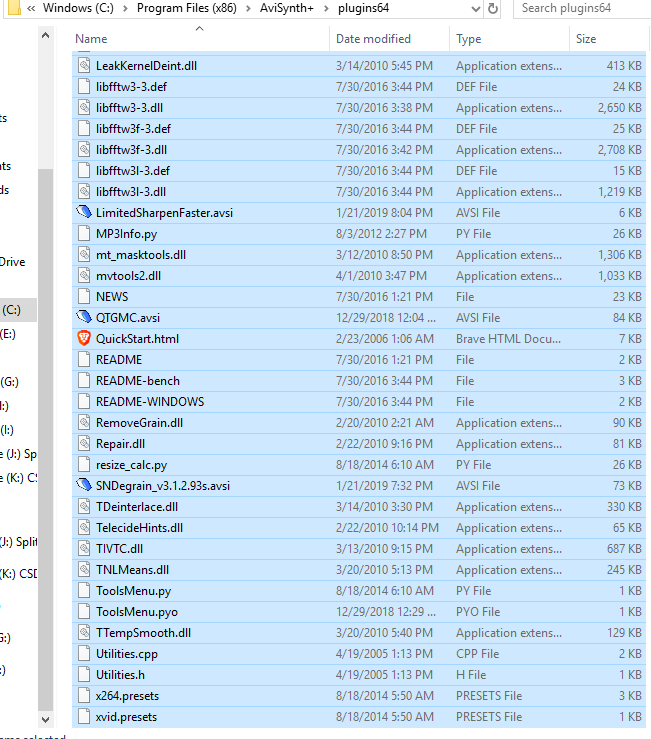Click the TNLMeans.dll file icon

pyautogui.click(x=84, y=570)
